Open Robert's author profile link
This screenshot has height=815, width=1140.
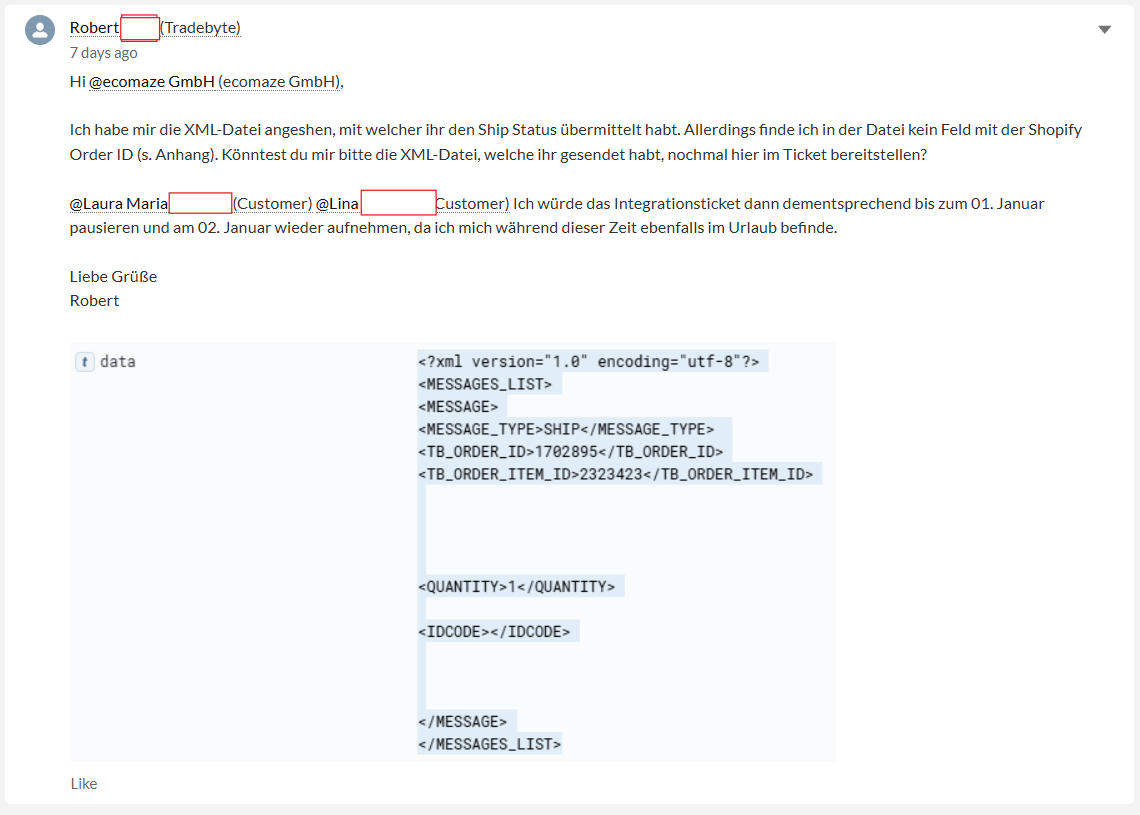(95, 28)
